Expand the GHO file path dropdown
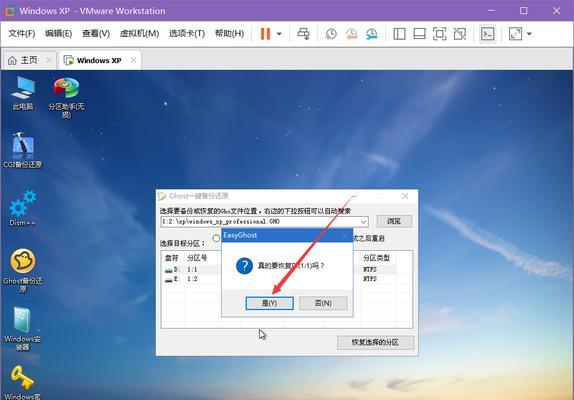Screen dimensions: 574x400 tap(363, 222)
